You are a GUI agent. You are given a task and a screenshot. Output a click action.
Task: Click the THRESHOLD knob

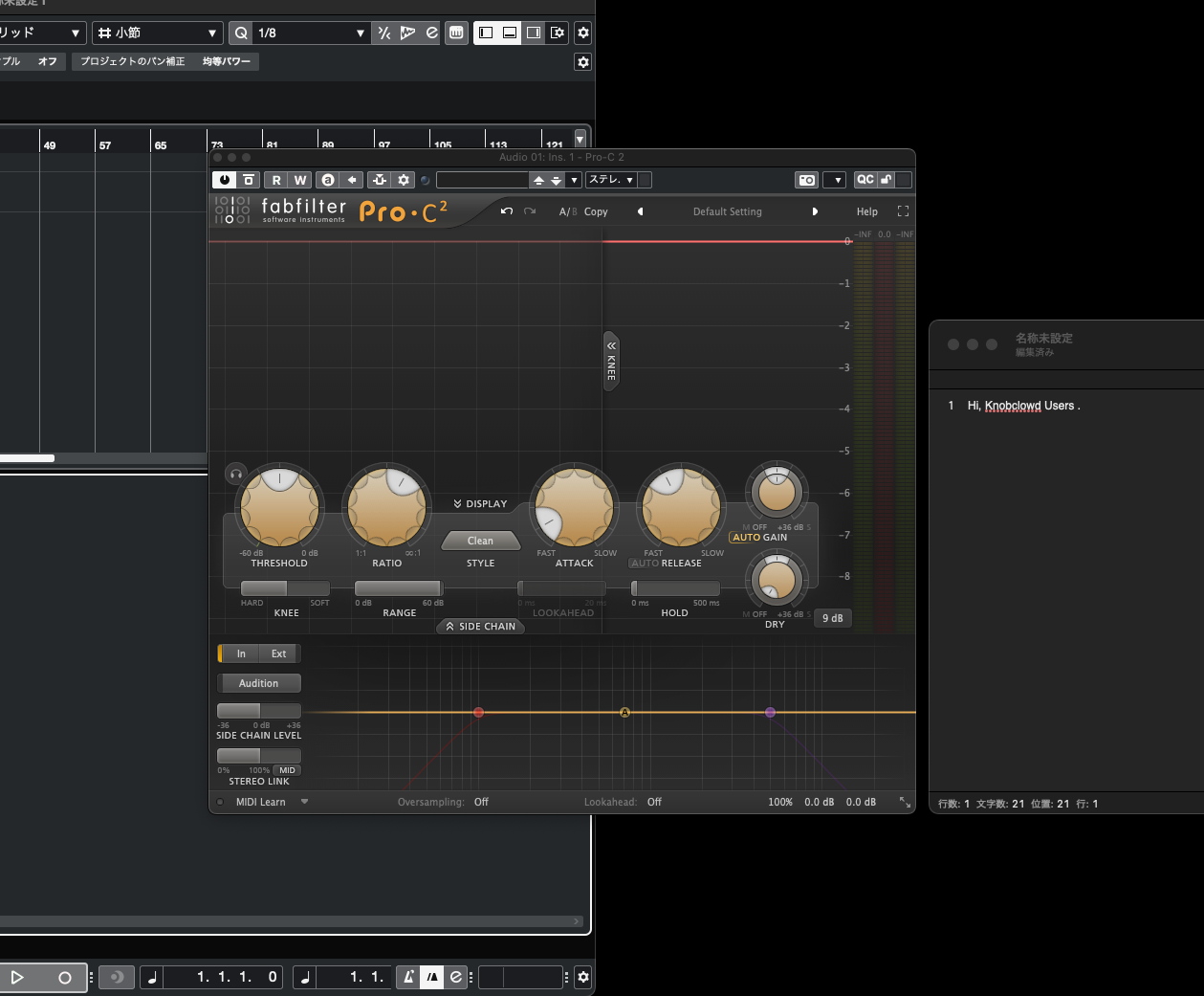(x=279, y=509)
